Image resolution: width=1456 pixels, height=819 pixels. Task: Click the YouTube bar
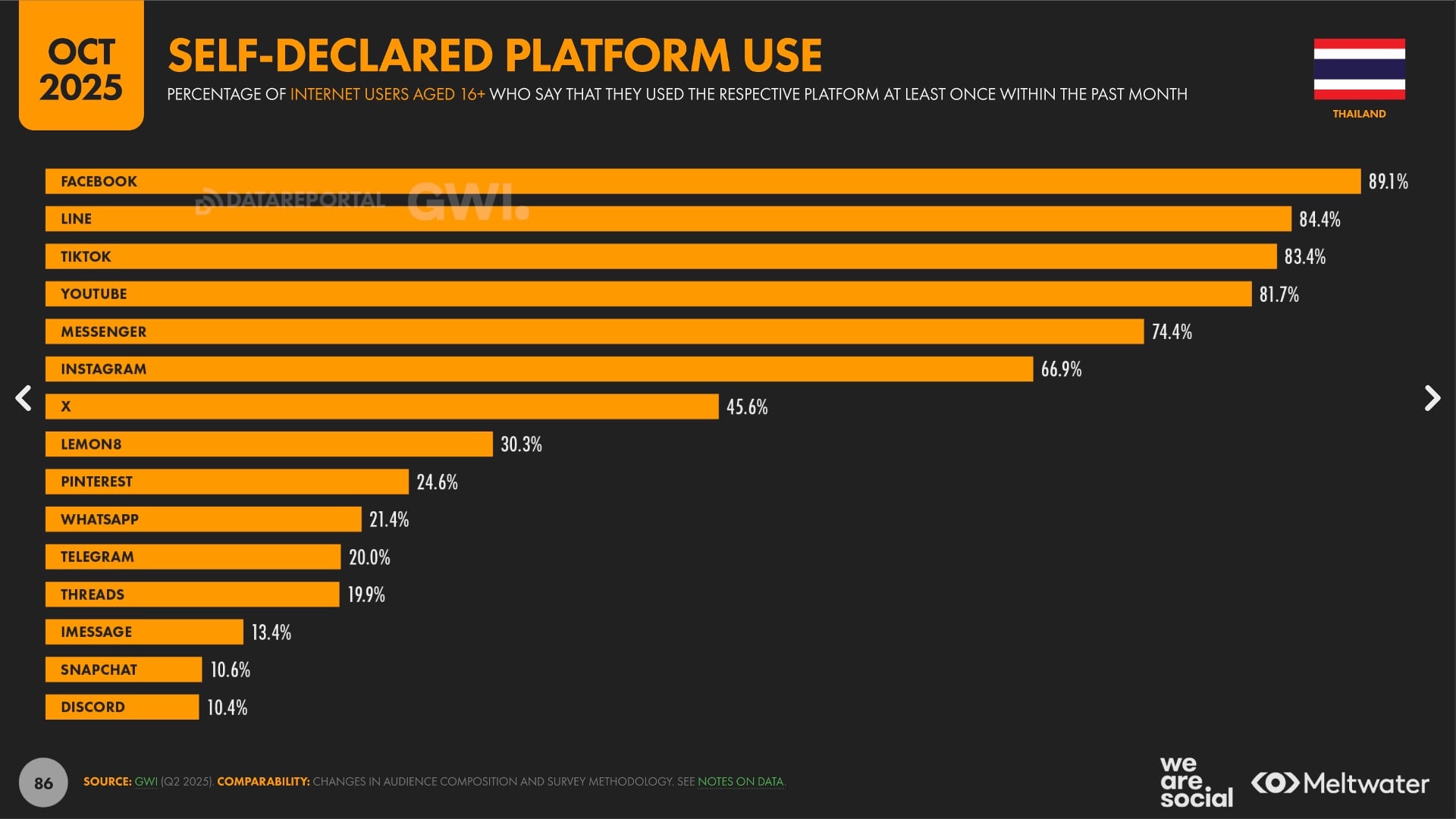point(648,294)
